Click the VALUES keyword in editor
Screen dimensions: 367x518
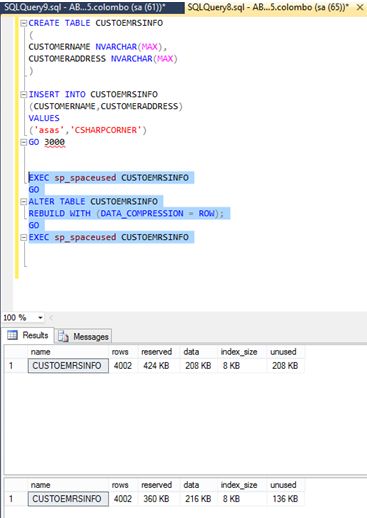[x=44, y=118]
